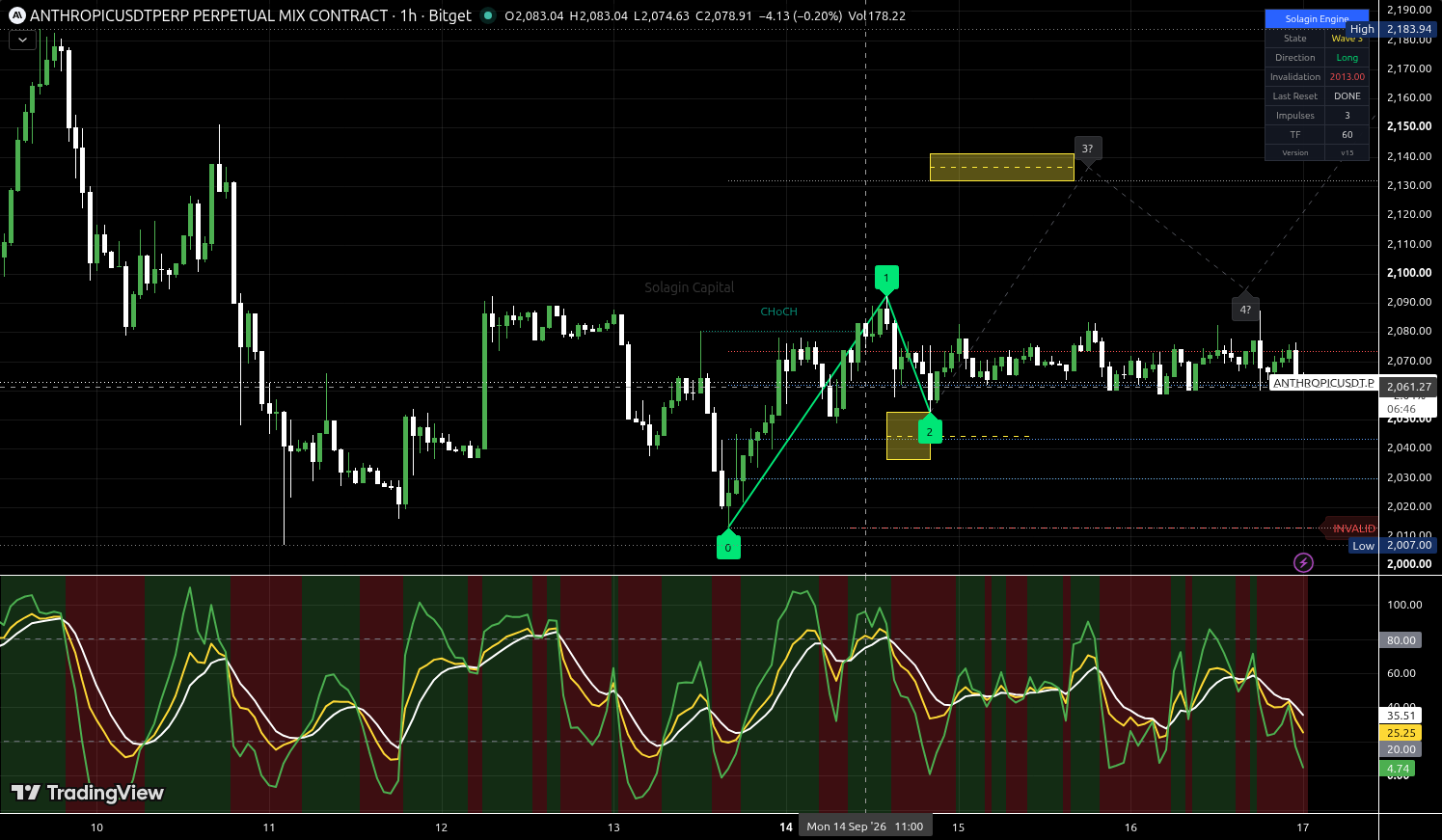
Task: Click the yellow oscillator value 25.25
Action: (x=1401, y=733)
